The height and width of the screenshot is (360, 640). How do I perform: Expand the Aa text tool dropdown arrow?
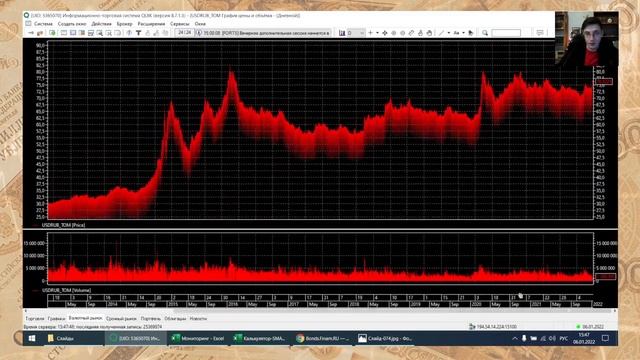tap(463, 33)
